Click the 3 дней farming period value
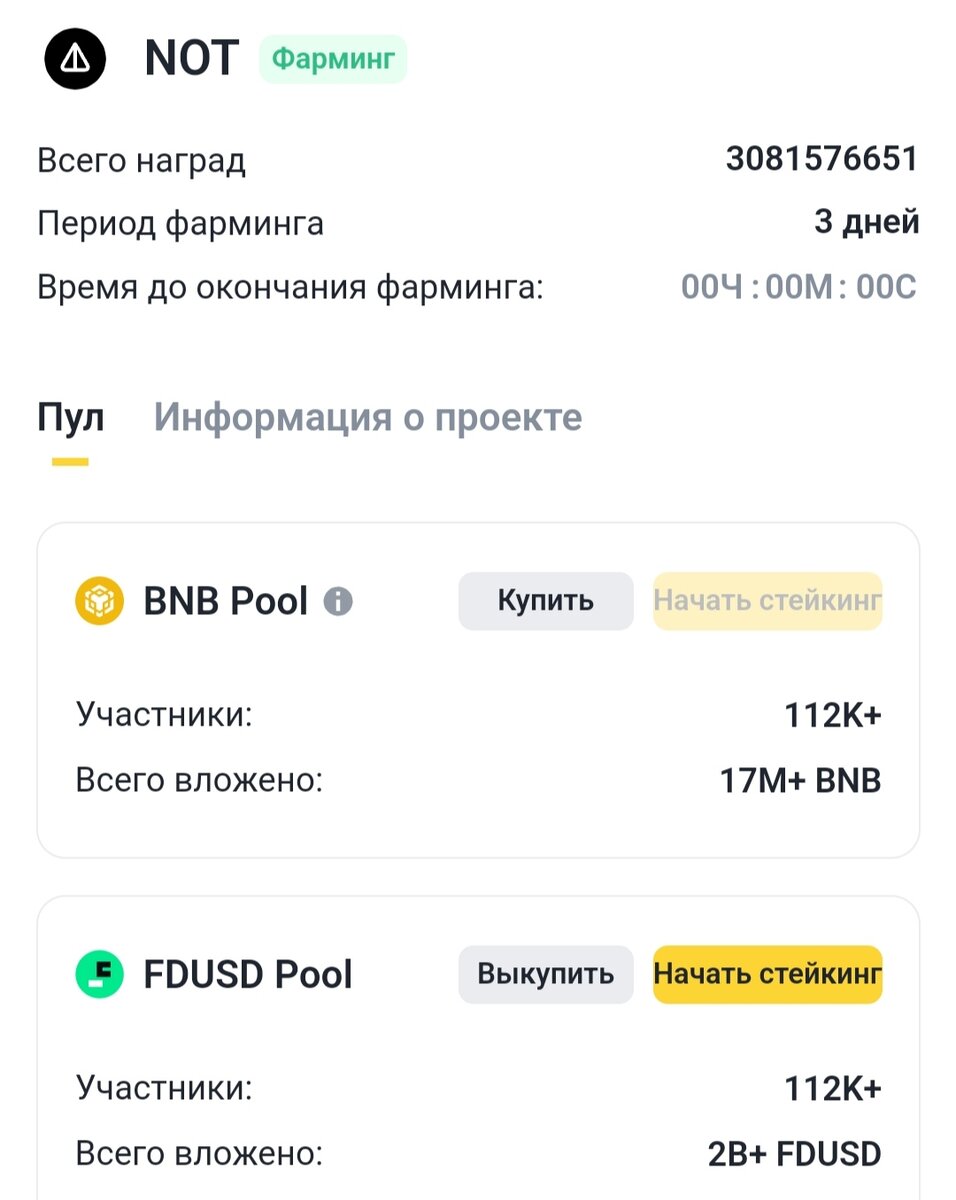This screenshot has height=1200, width=956. point(866,222)
